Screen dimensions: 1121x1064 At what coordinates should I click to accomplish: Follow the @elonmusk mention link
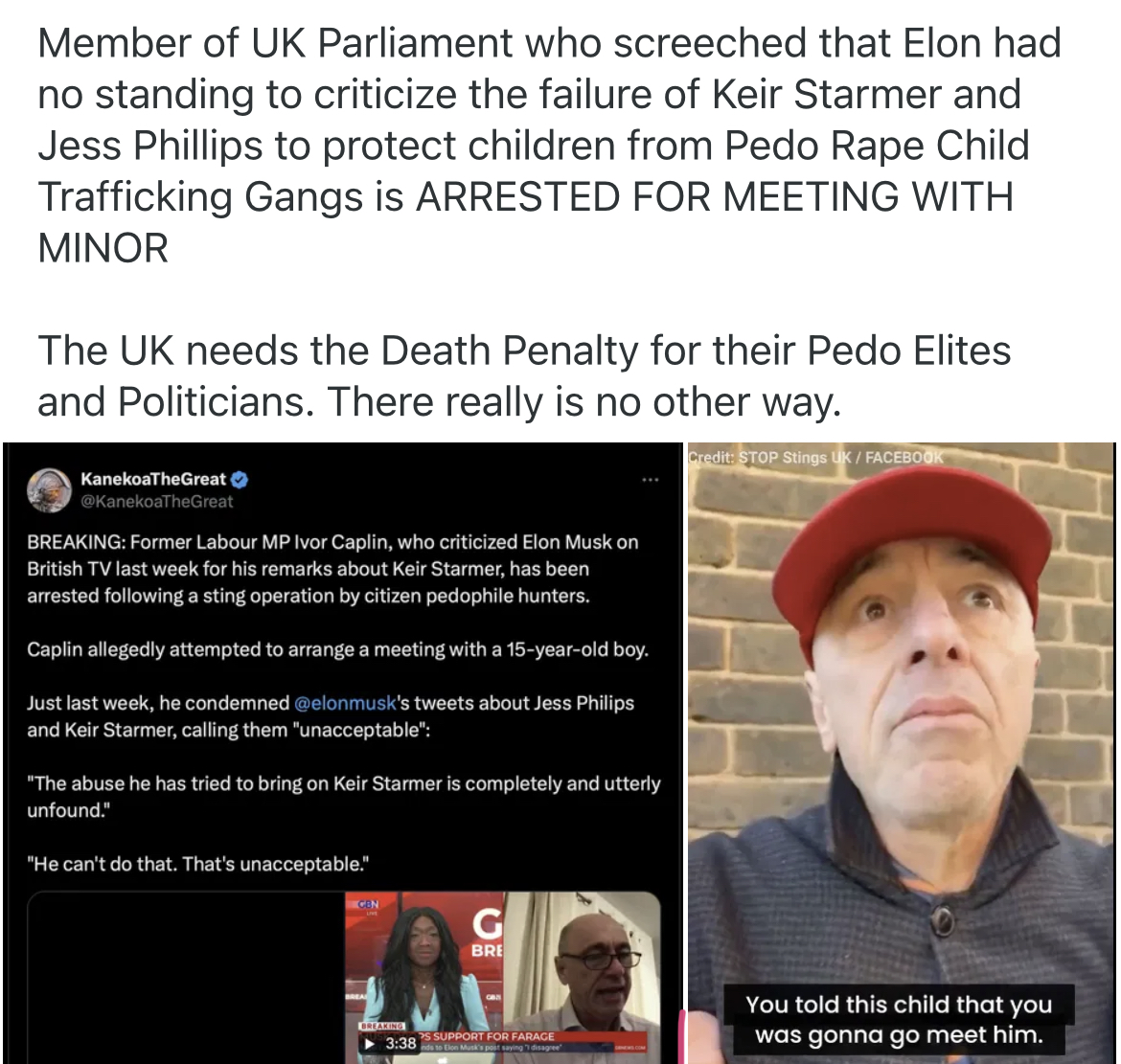coord(345,703)
